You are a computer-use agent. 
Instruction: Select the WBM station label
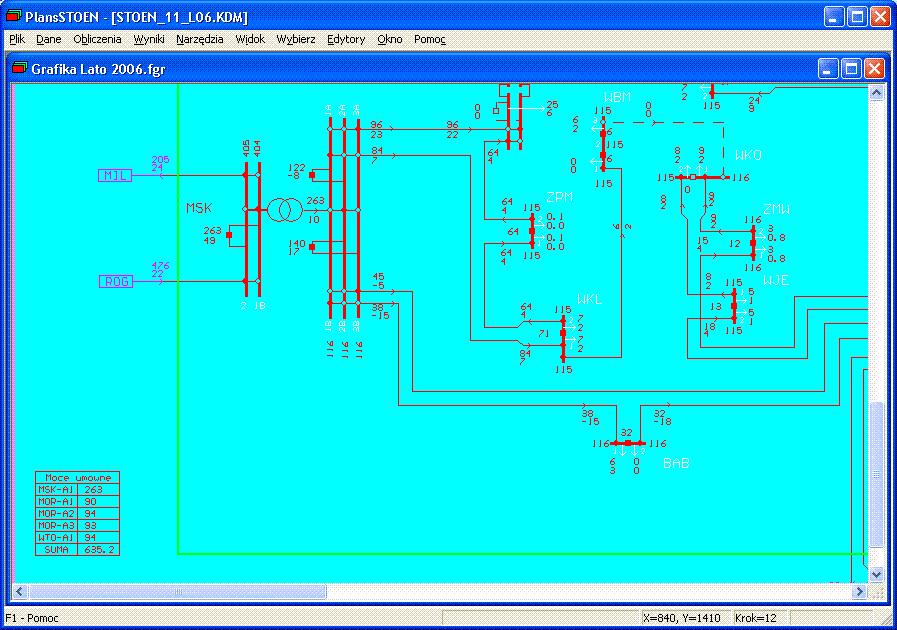tap(617, 97)
